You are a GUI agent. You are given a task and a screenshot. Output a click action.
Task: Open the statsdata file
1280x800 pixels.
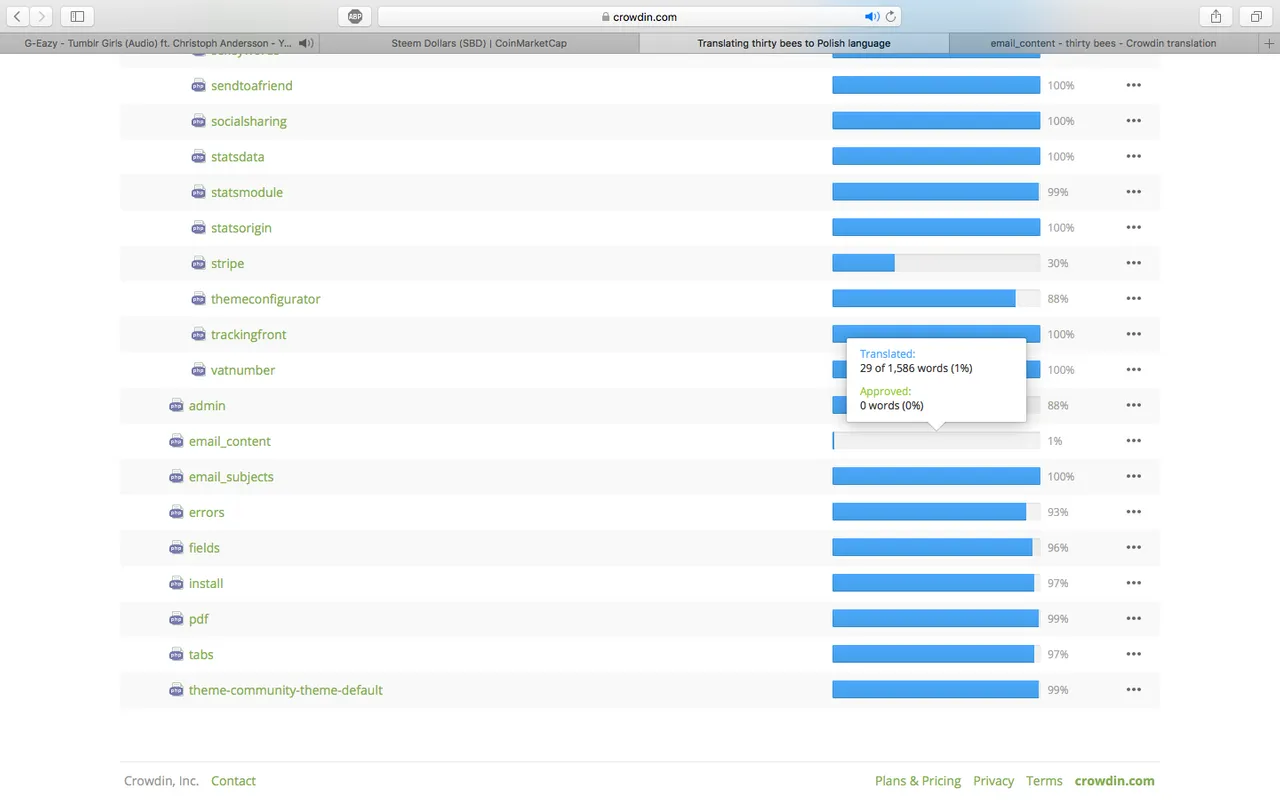pyautogui.click(x=237, y=157)
